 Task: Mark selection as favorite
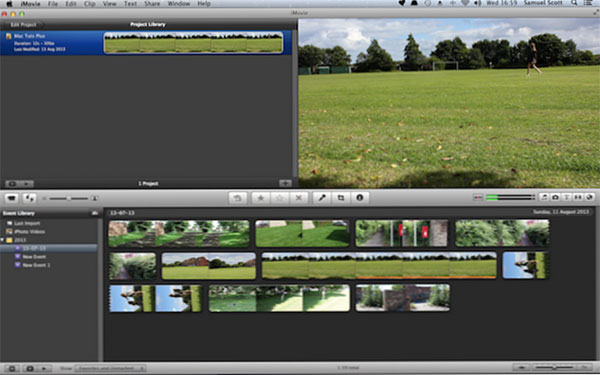point(261,198)
